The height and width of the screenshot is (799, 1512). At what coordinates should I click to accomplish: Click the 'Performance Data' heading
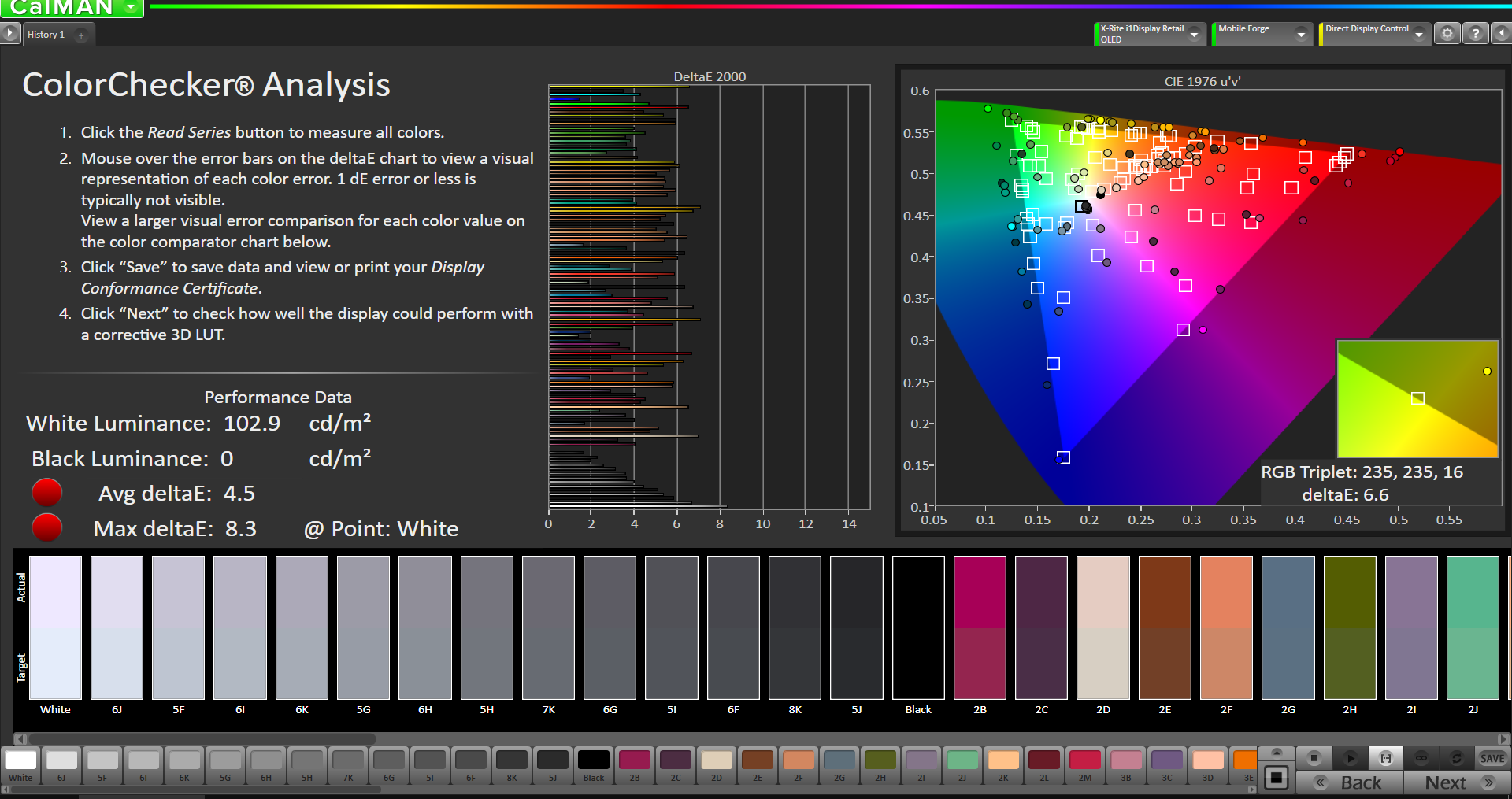pyautogui.click(x=278, y=398)
